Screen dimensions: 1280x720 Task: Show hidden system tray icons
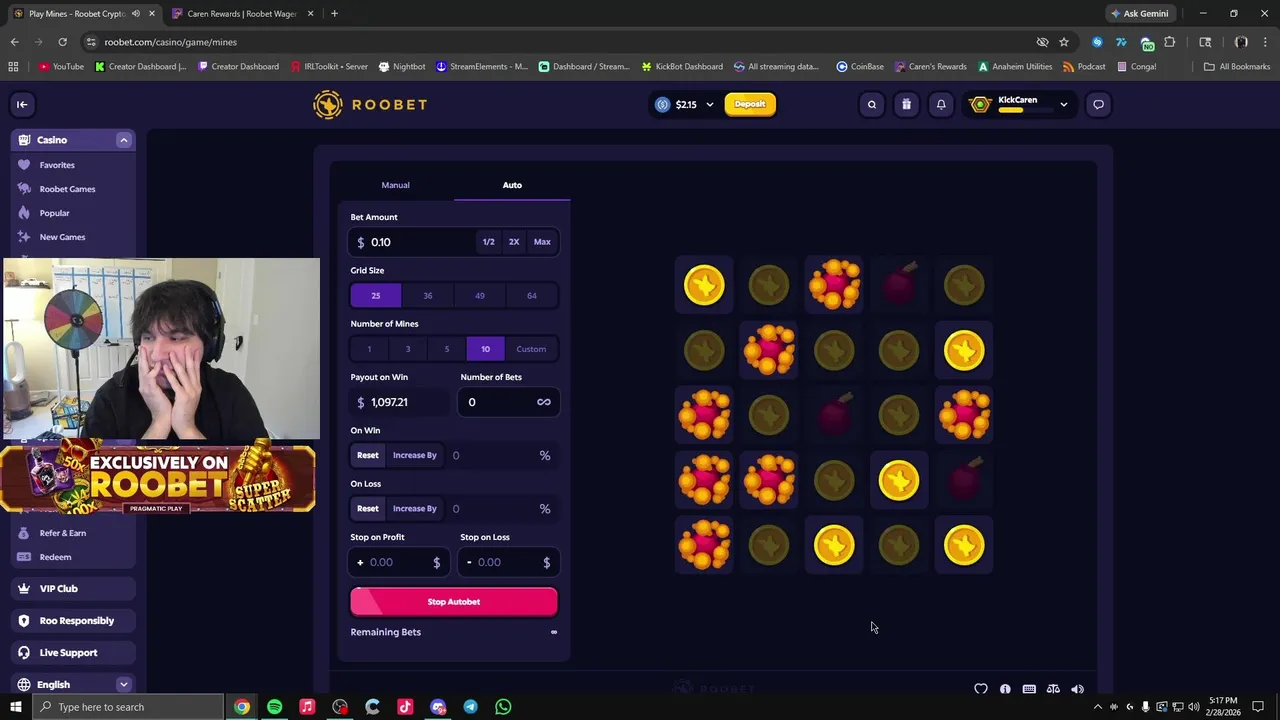pyautogui.click(x=1098, y=707)
